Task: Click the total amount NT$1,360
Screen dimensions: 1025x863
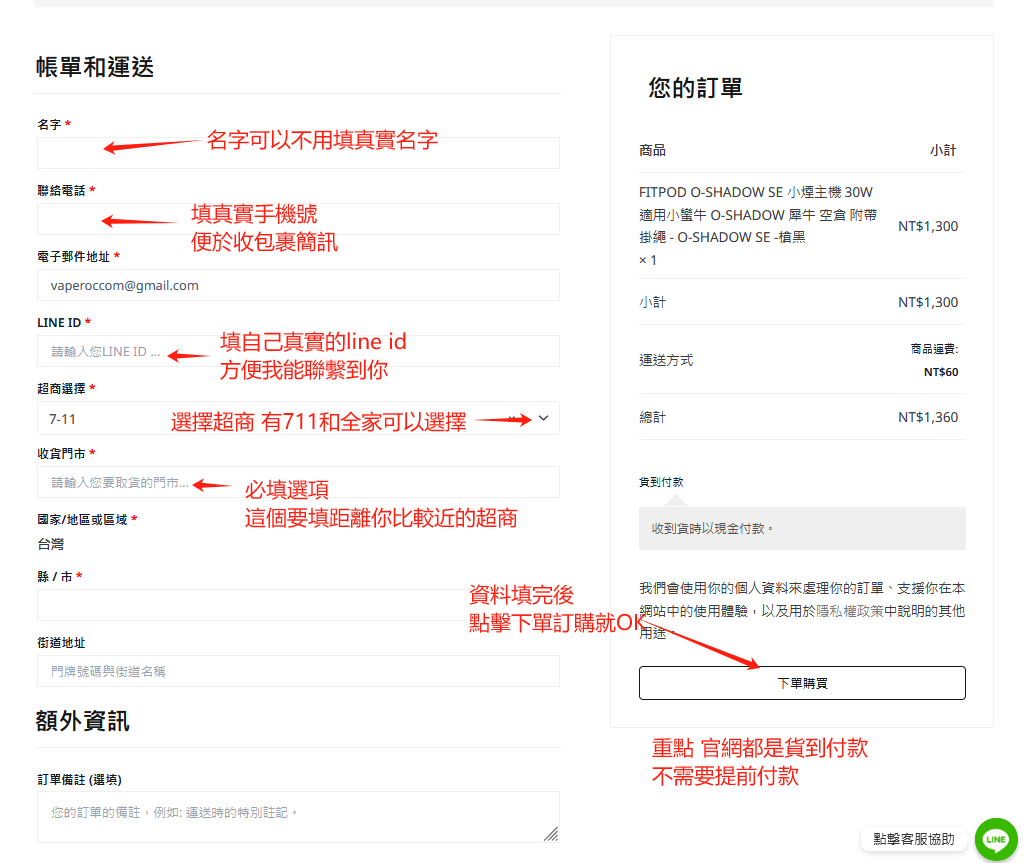Action: click(928, 417)
